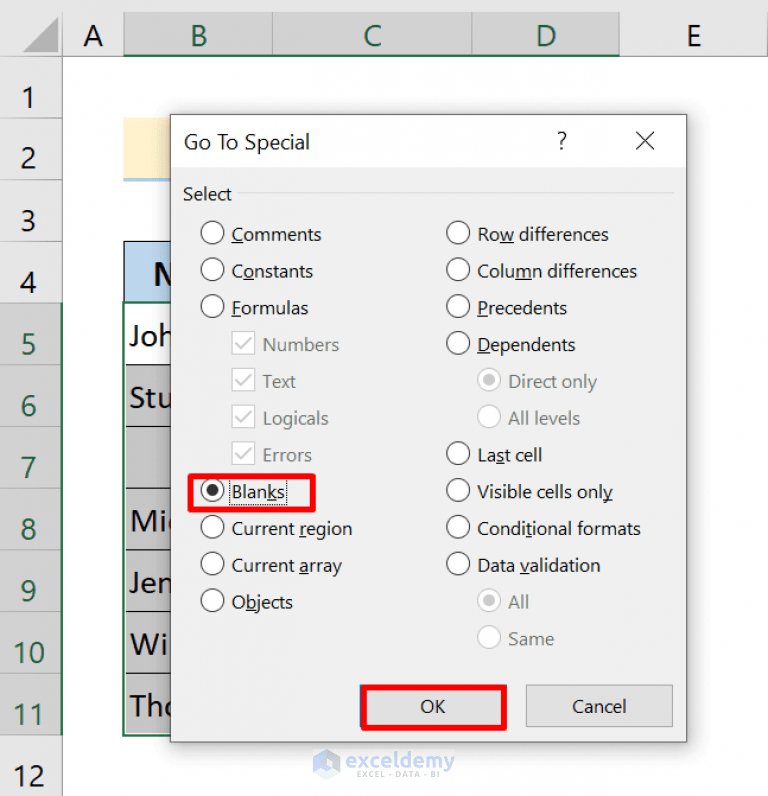This screenshot has width=768, height=796.
Task: Click the cell starting with 'Mi'
Action: [148, 519]
